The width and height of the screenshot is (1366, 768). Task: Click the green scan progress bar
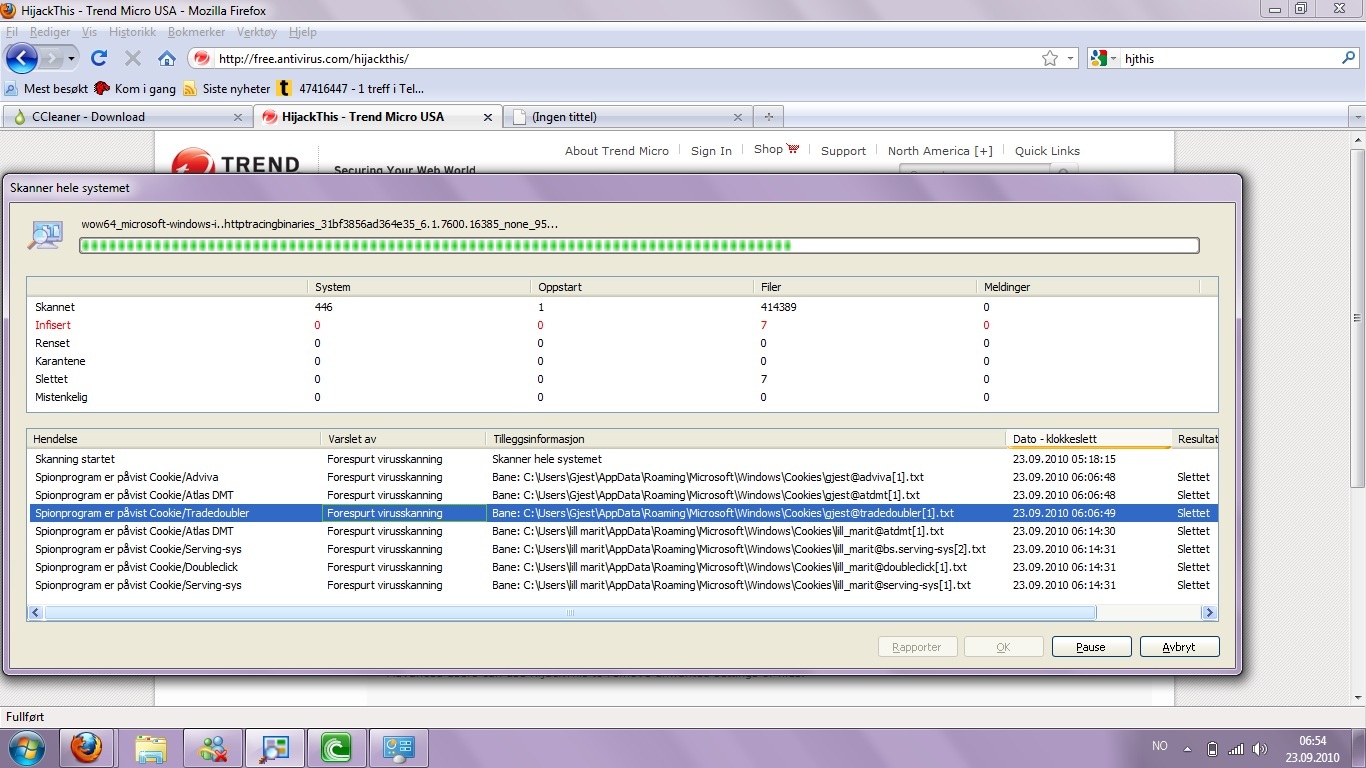click(x=639, y=245)
